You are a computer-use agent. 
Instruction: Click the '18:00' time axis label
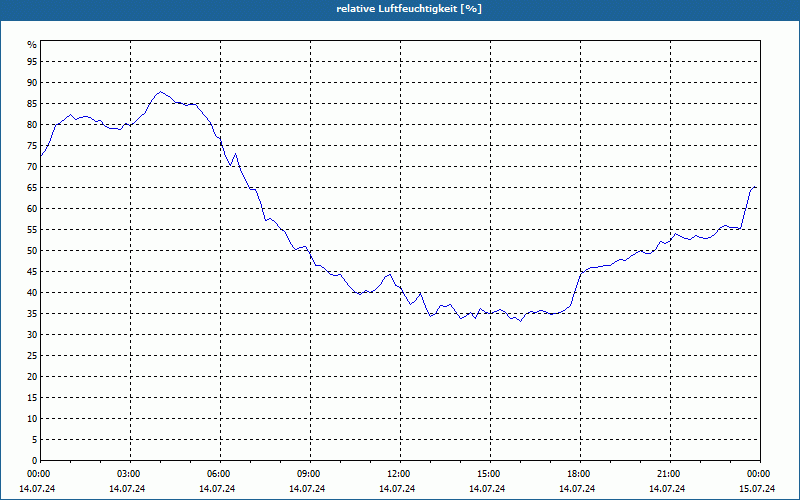point(577,474)
